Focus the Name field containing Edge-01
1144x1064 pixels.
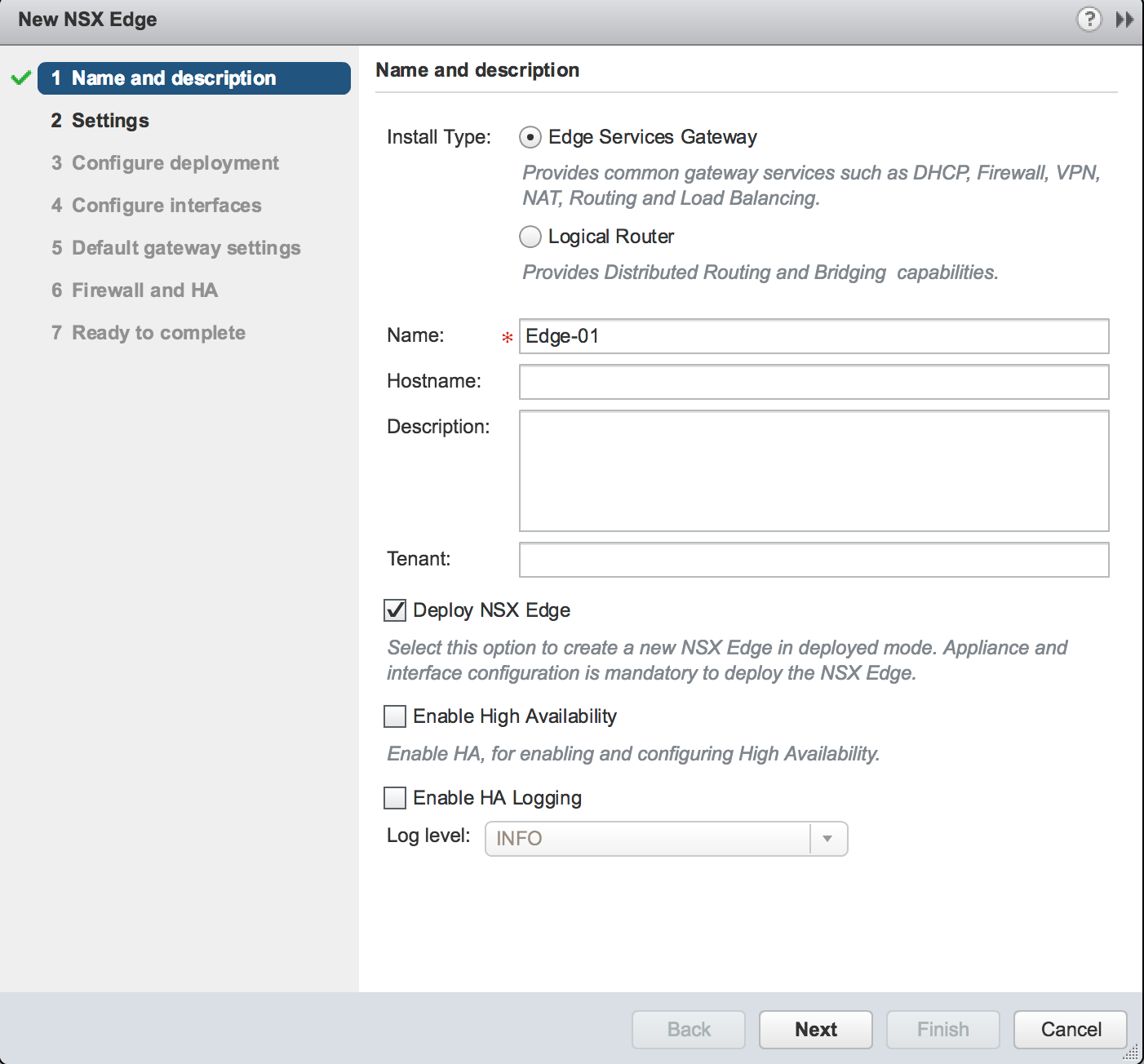(x=814, y=336)
